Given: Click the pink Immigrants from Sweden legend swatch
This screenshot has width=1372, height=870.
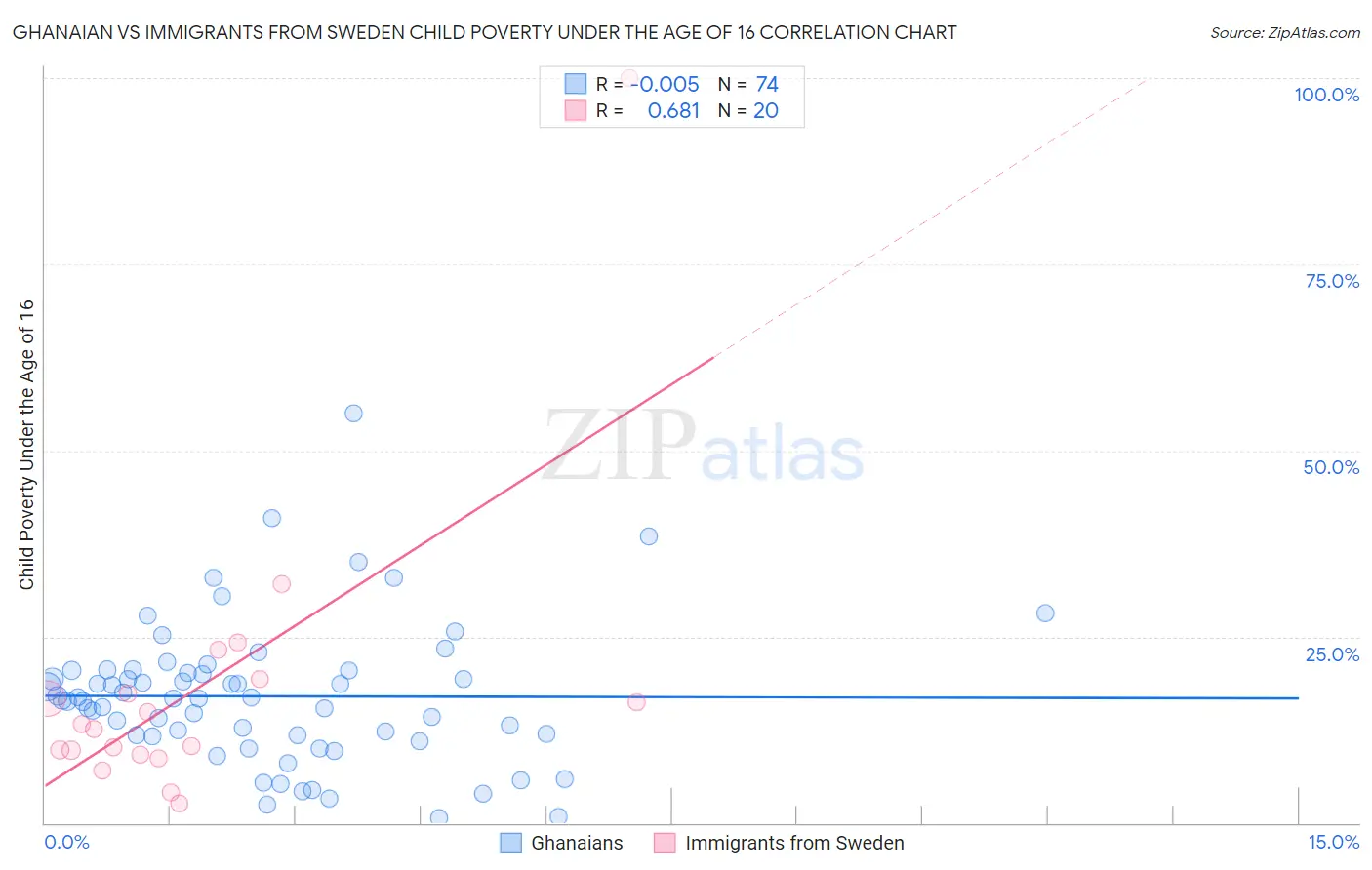Looking at the screenshot, I should pyautogui.click(x=665, y=843).
